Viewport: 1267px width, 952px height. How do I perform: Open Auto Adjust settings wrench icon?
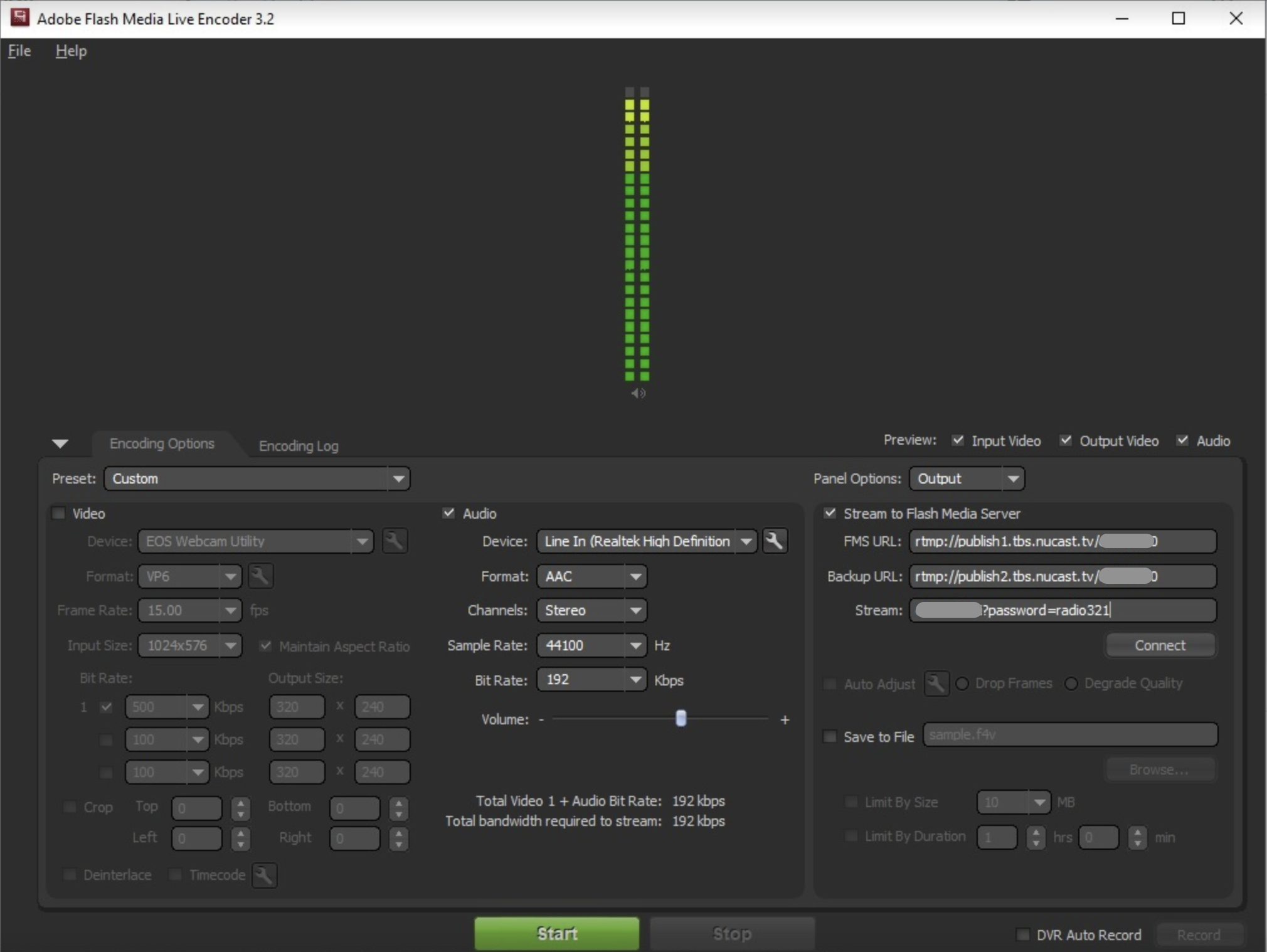point(936,683)
